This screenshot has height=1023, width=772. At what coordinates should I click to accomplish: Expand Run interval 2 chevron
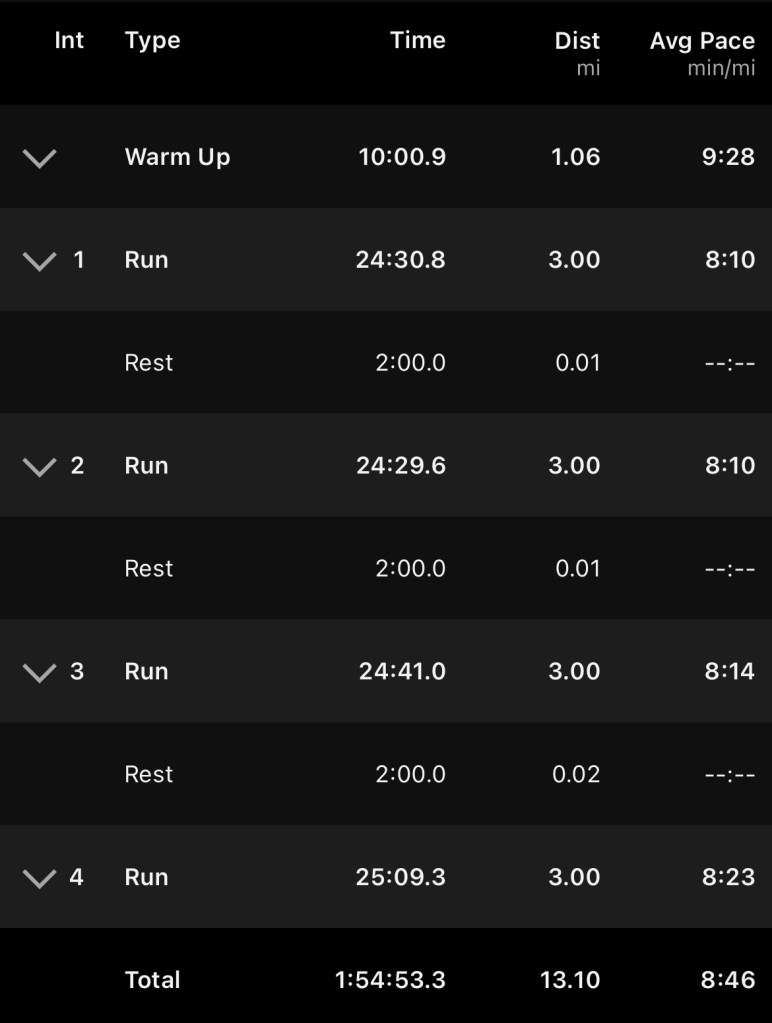[x=39, y=467]
